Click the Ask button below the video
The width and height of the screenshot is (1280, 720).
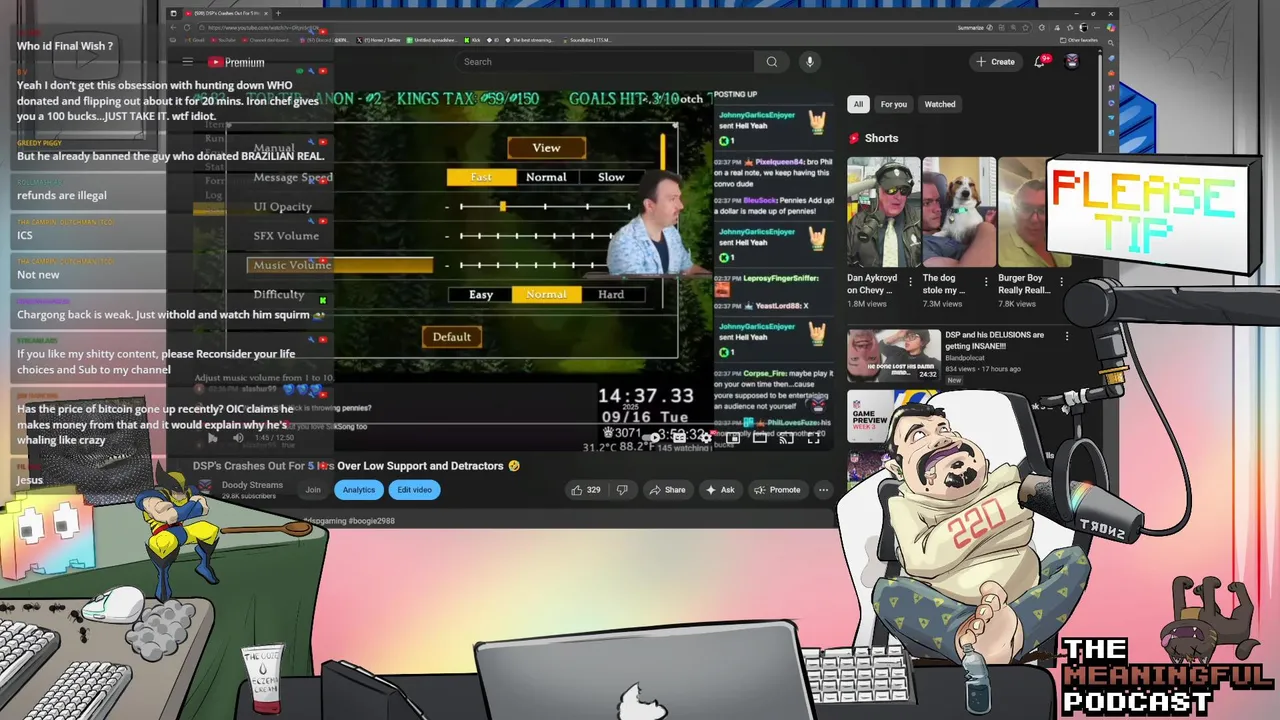(x=720, y=490)
